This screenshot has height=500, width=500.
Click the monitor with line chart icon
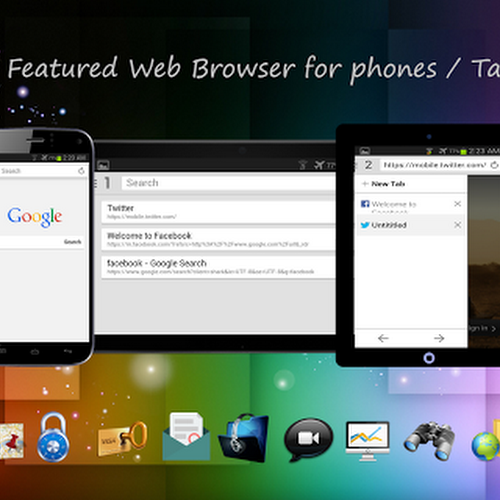[368, 440]
